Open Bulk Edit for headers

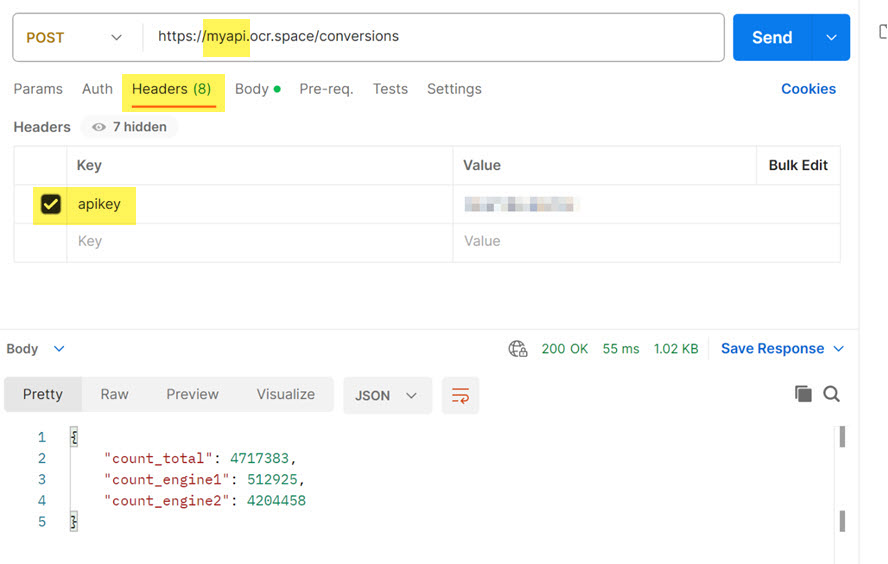pos(798,165)
